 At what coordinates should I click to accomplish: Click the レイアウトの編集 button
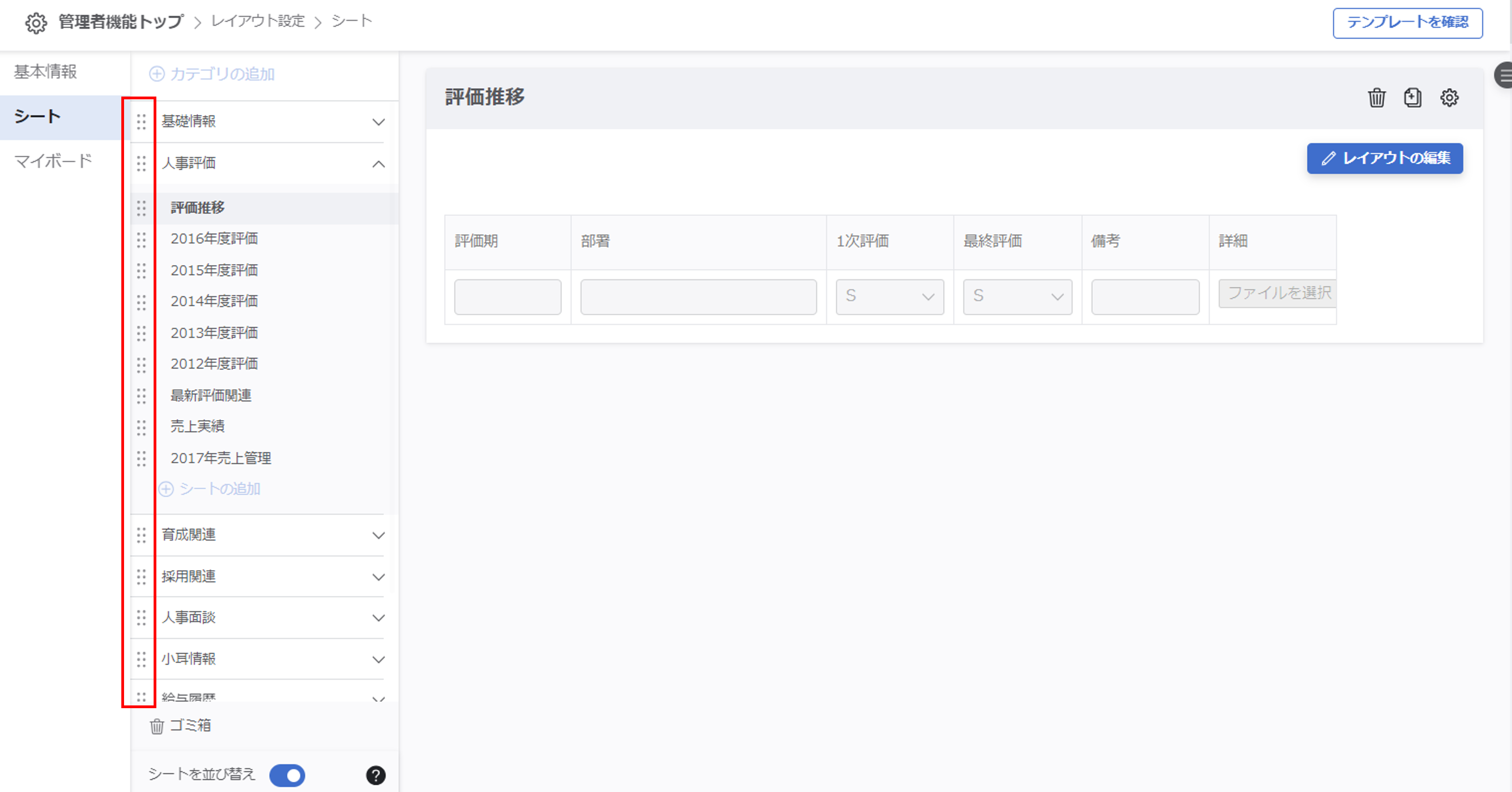point(1384,158)
